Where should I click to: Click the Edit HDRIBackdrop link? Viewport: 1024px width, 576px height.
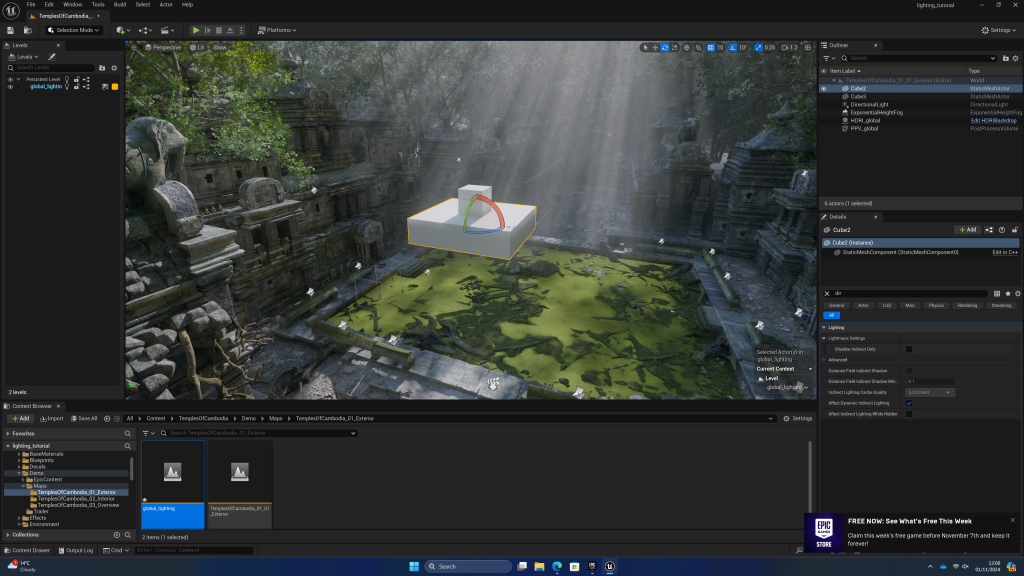(993, 121)
